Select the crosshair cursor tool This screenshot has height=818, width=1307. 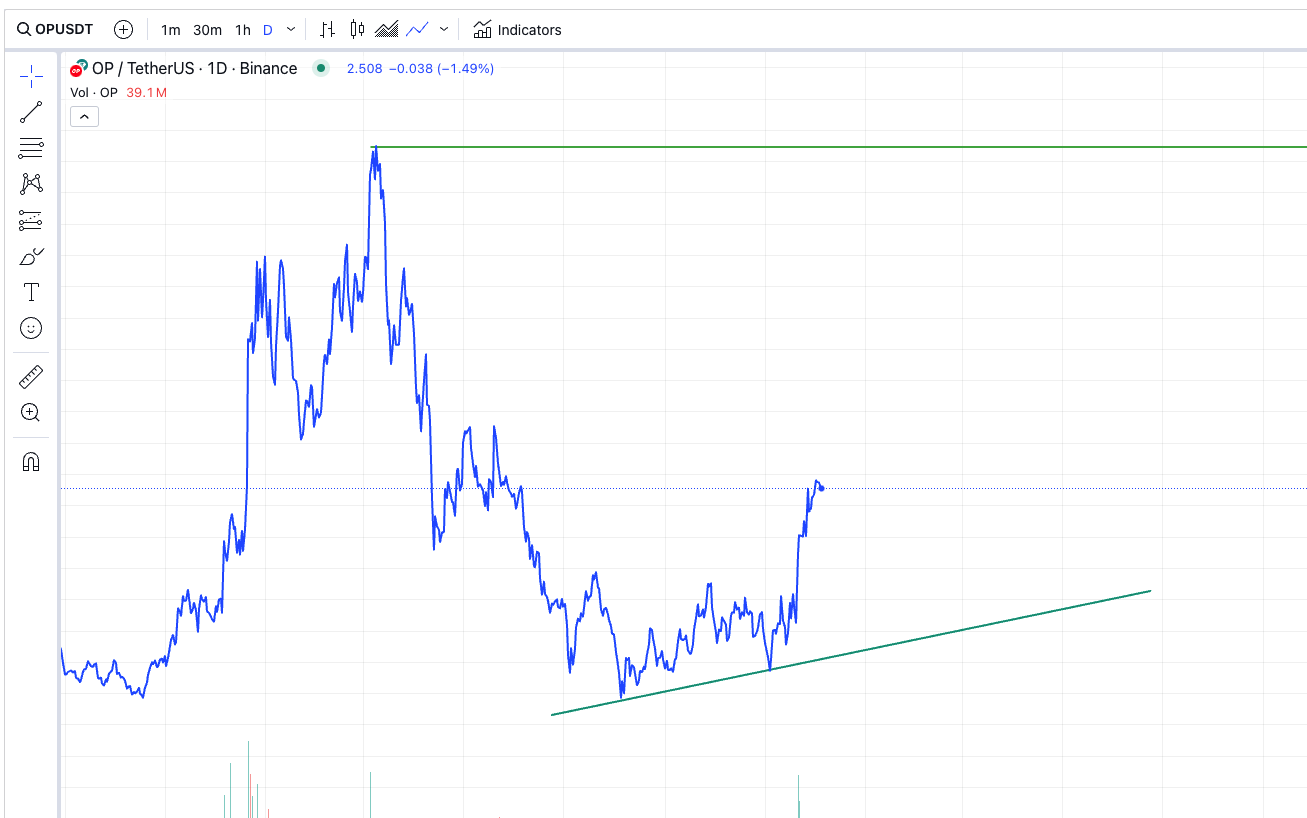point(31,76)
